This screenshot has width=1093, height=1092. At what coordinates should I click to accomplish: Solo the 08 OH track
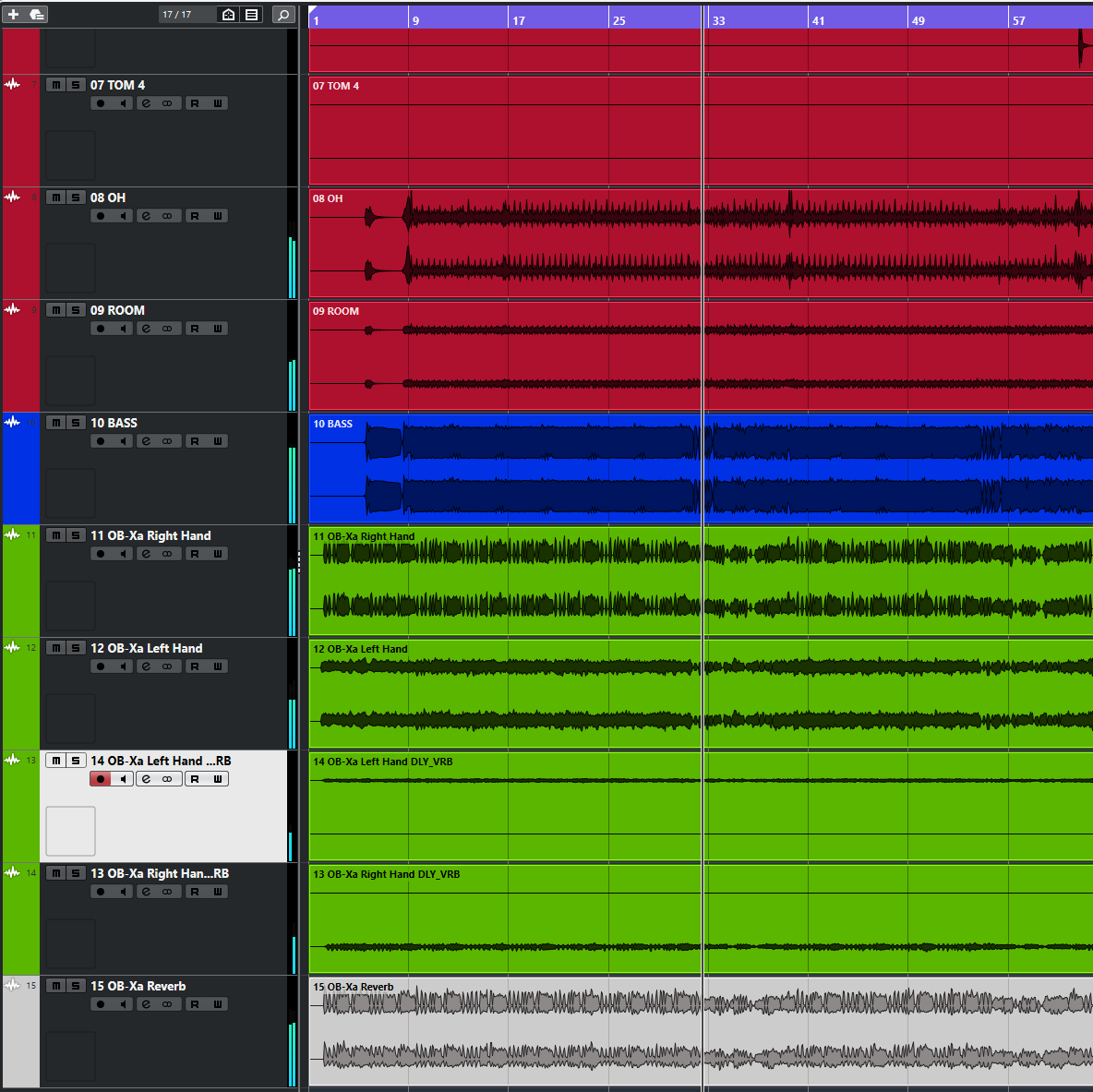pos(76,198)
